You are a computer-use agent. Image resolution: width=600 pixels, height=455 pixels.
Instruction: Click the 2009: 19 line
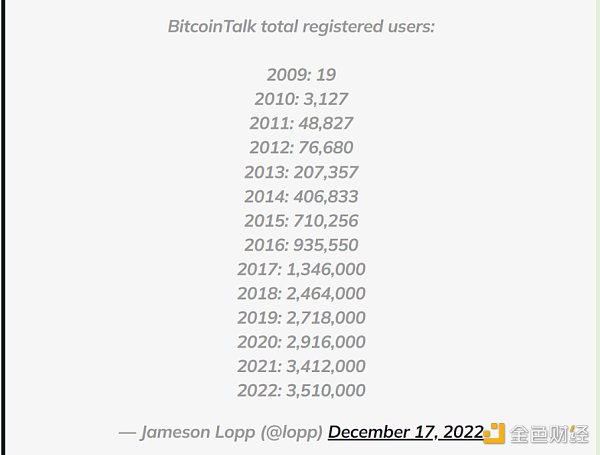(301, 75)
